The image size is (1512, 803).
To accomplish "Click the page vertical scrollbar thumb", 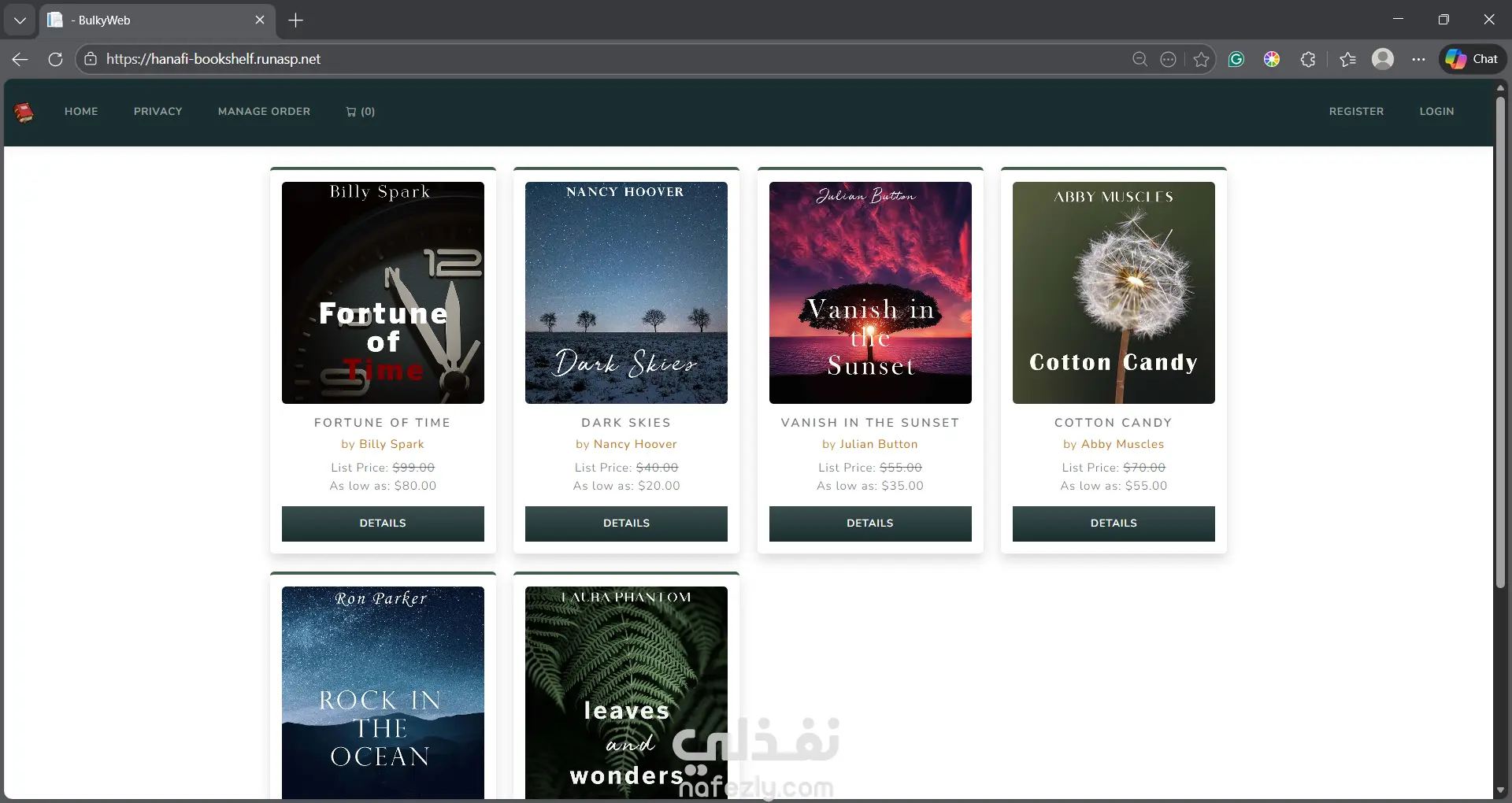I will pyautogui.click(x=1500, y=342).
